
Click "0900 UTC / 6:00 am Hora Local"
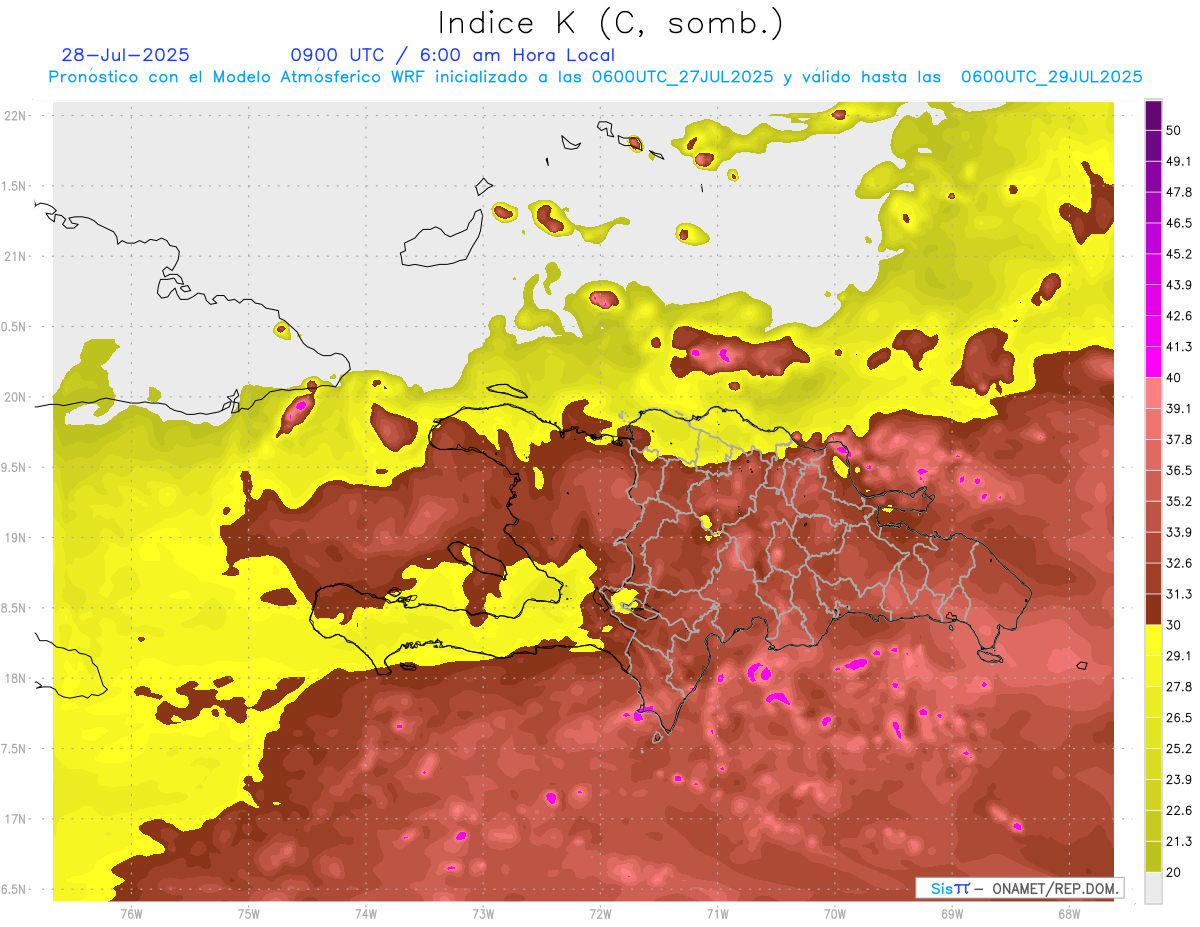point(452,55)
